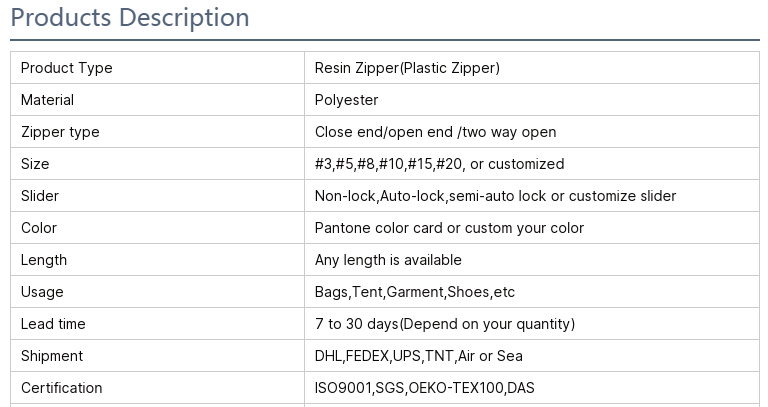This screenshot has height=407, width=768.
Task: Select the Product Type label cell
Action: tap(157, 68)
